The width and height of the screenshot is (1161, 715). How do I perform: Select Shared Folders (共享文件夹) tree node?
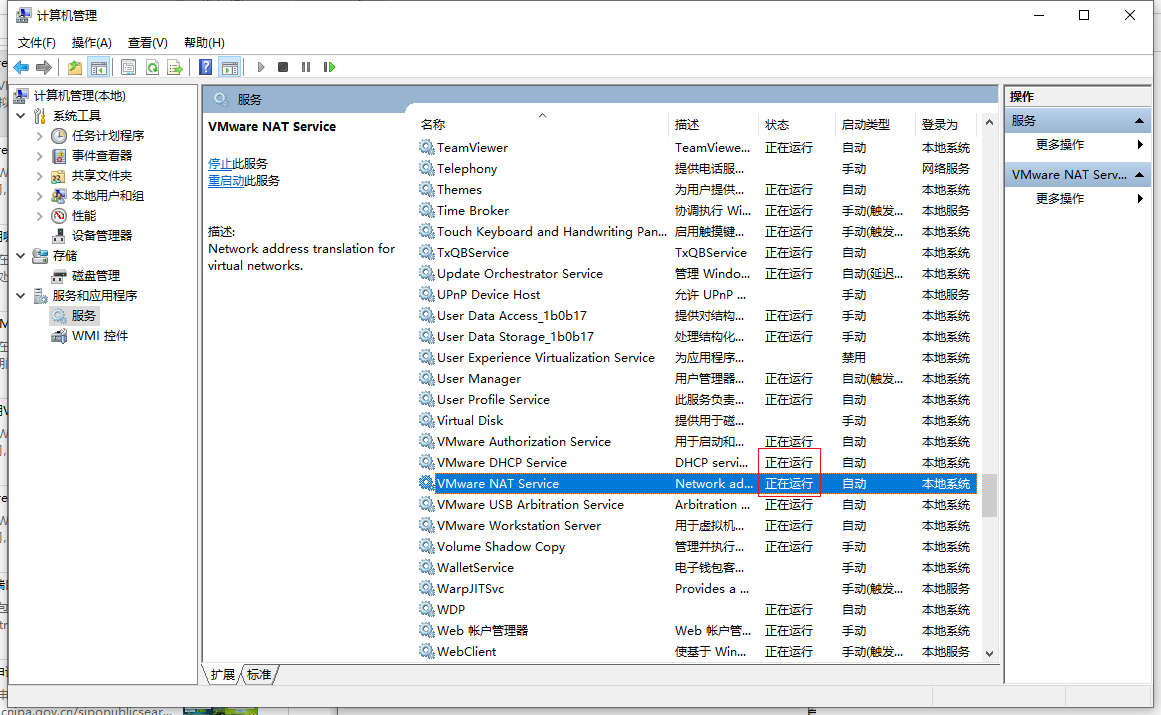[101, 175]
